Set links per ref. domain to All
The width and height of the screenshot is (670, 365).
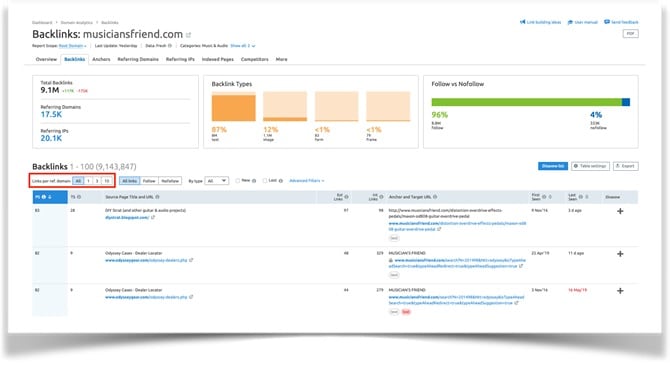(x=78, y=181)
